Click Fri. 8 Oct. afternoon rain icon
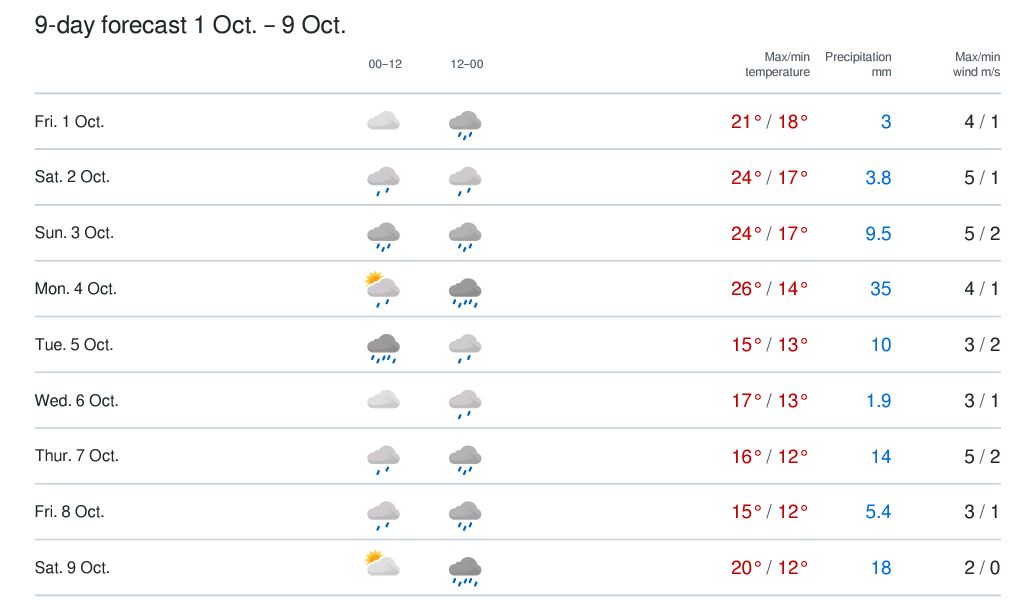The height and width of the screenshot is (600, 1019). click(465, 516)
